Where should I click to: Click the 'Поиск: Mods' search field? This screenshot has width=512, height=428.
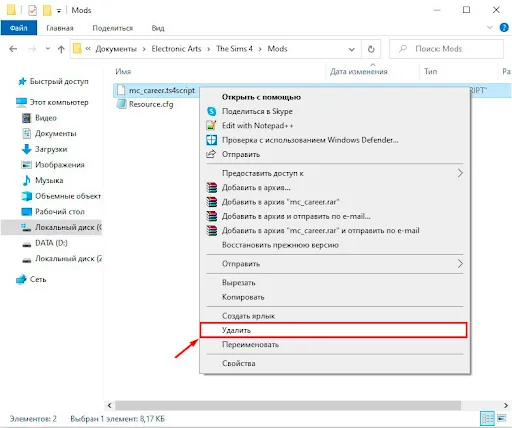tap(446, 49)
